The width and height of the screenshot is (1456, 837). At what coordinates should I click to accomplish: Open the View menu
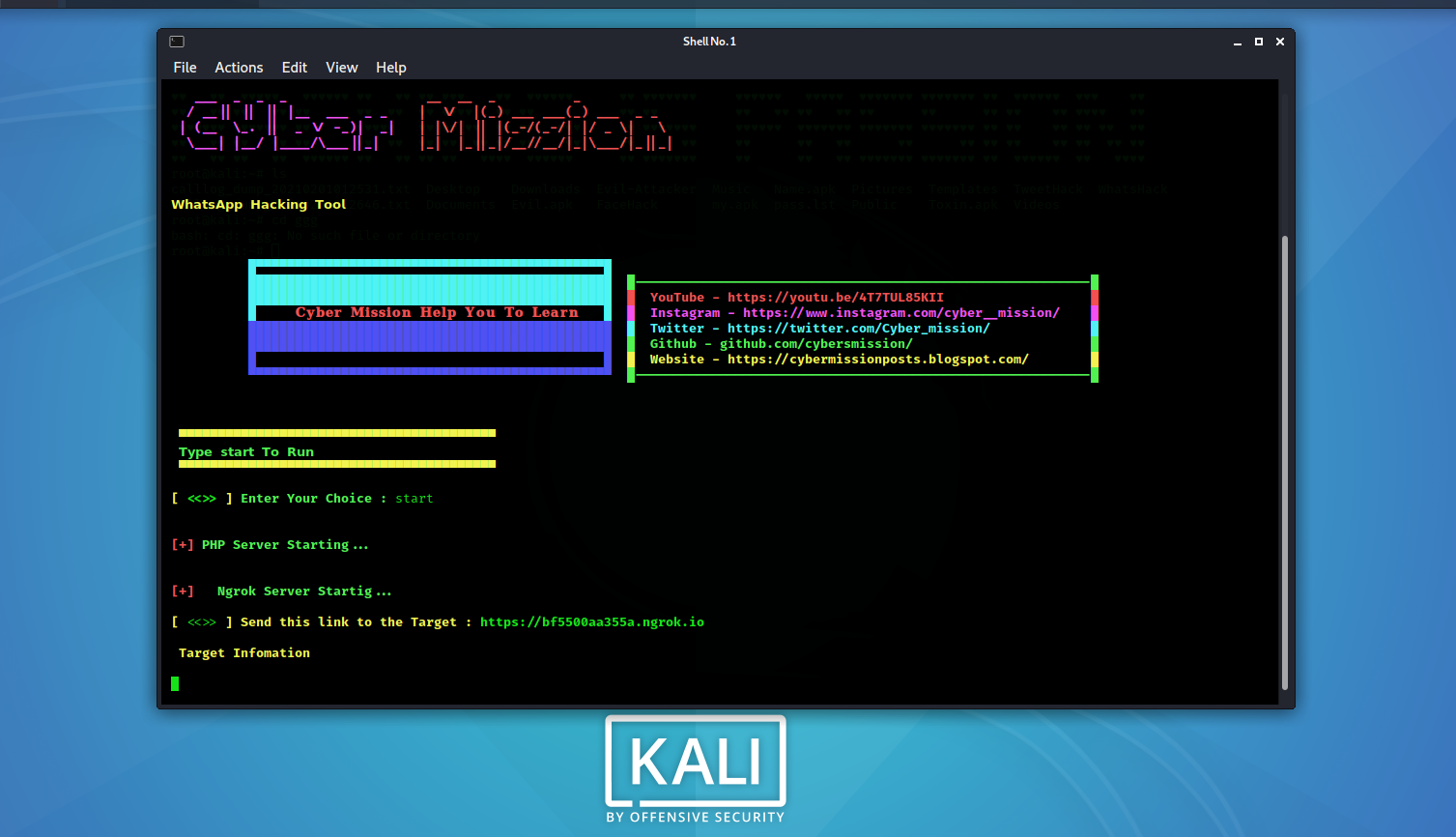point(342,68)
